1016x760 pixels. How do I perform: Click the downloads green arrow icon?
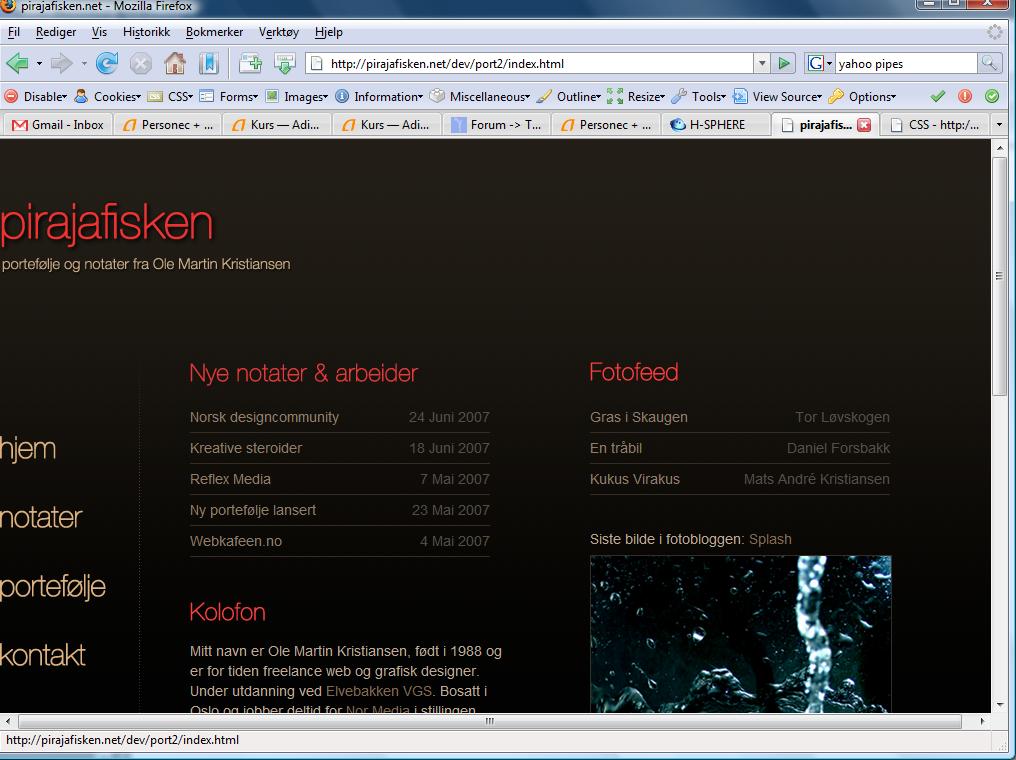(x=284, y=63)
